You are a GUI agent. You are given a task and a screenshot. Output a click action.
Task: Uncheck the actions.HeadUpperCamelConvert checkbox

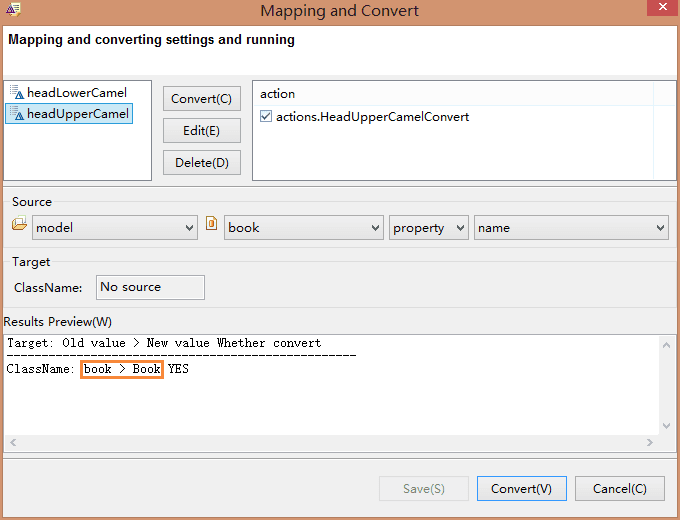[x=266, y=116]
